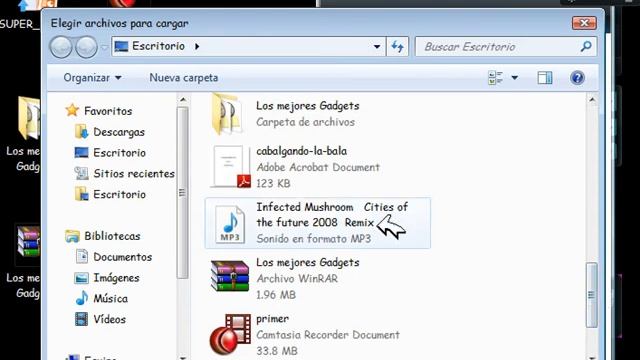Select Descargas in Favoritos
This screenshot has width=640, height=360.
119,132
